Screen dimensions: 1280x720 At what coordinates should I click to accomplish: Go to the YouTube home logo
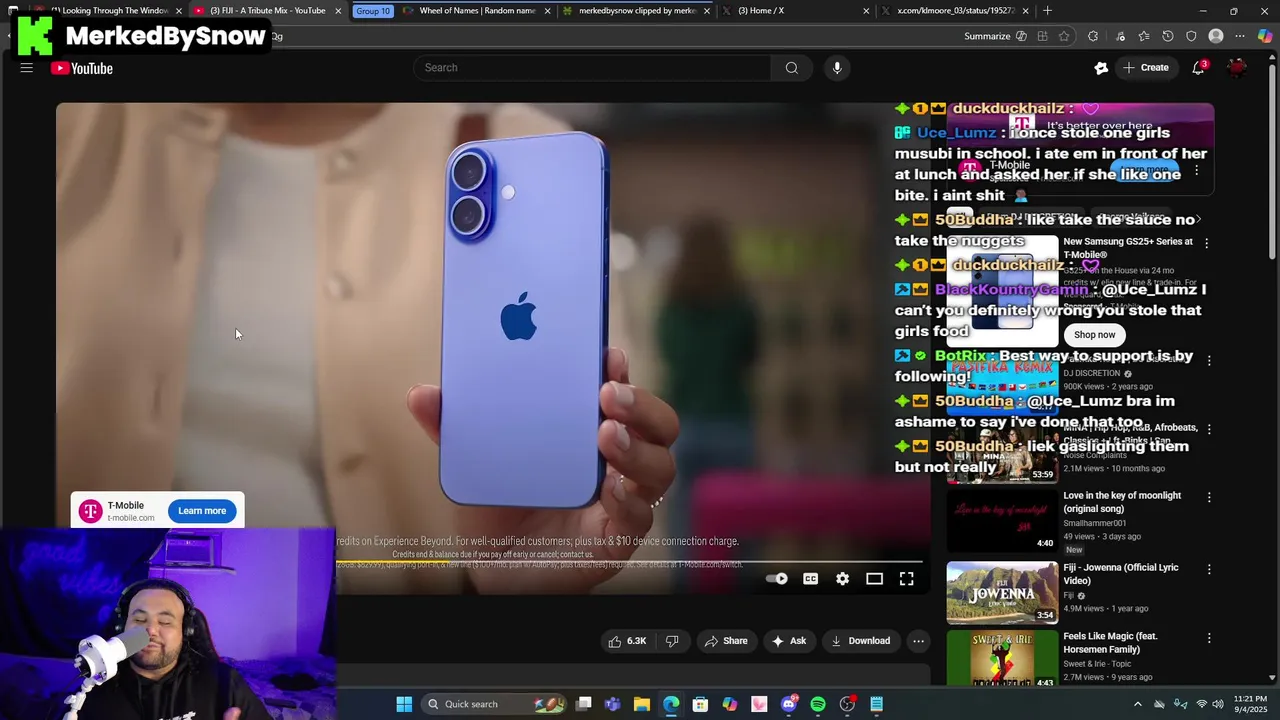click(x=82, y=68)
